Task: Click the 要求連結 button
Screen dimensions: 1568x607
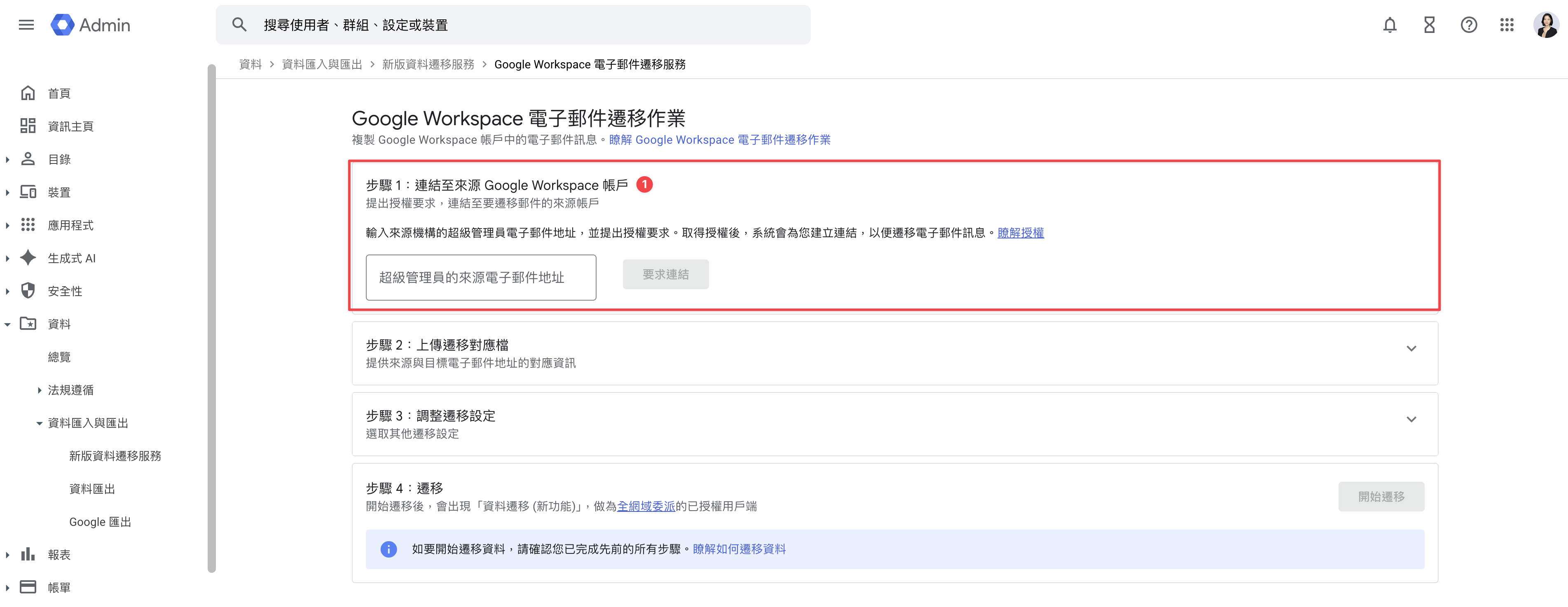Action: pos(665,274)
